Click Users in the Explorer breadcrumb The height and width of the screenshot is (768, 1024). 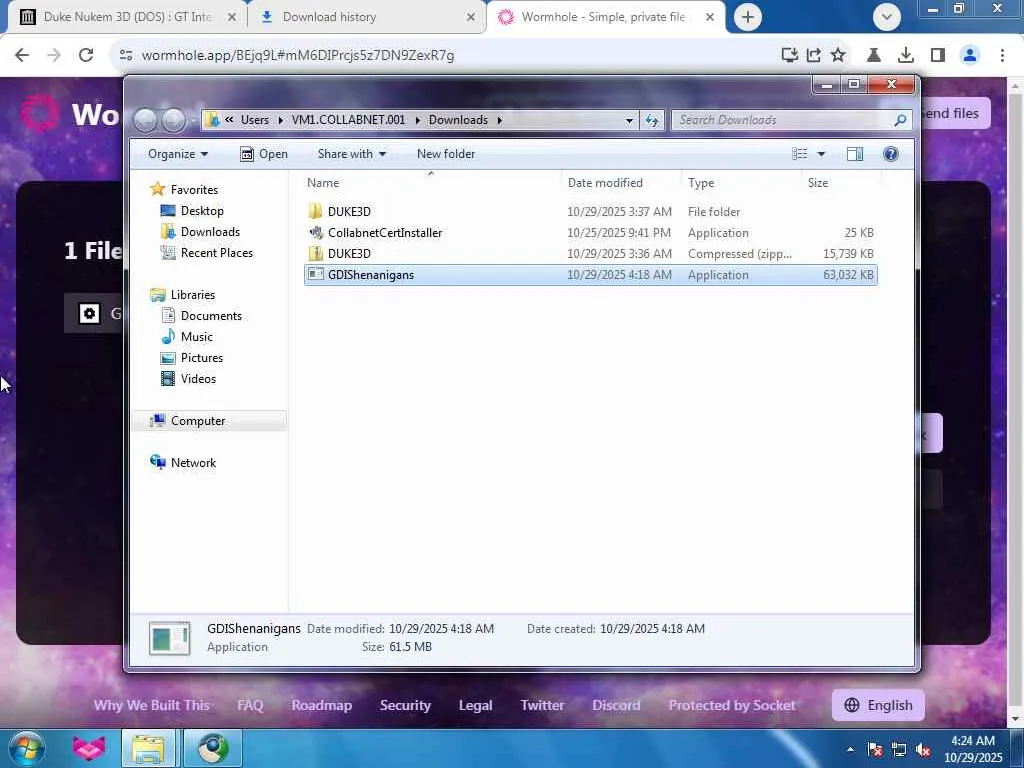pos(255,120)
